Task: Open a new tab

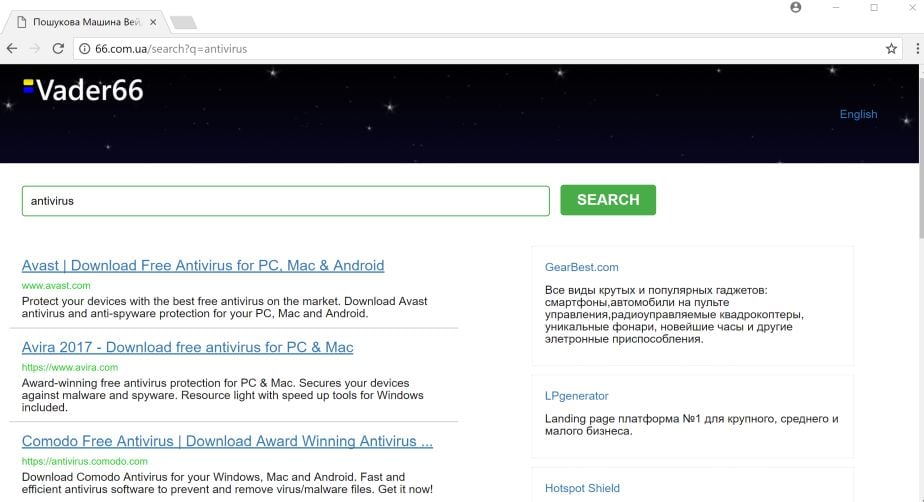Action: point(183,23)
